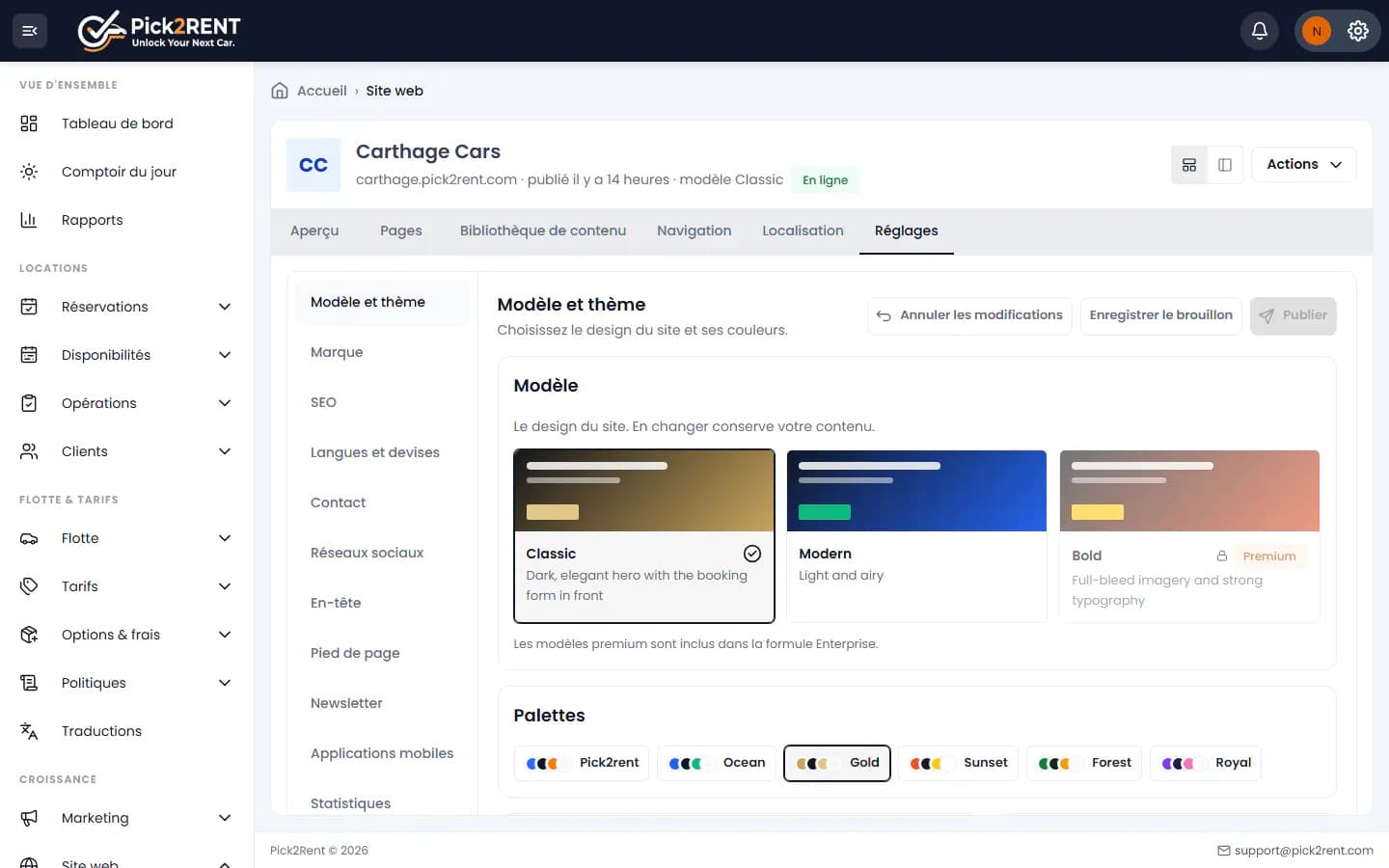Click the Tableau de bord icon
Screen dimensions: 1389x868
[x=29, y=123]
